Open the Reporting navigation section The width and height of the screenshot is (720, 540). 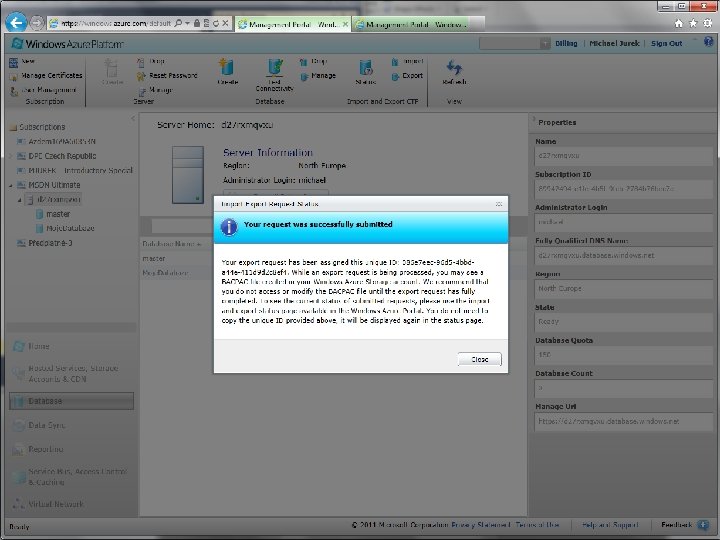click(x=45, y=449)
